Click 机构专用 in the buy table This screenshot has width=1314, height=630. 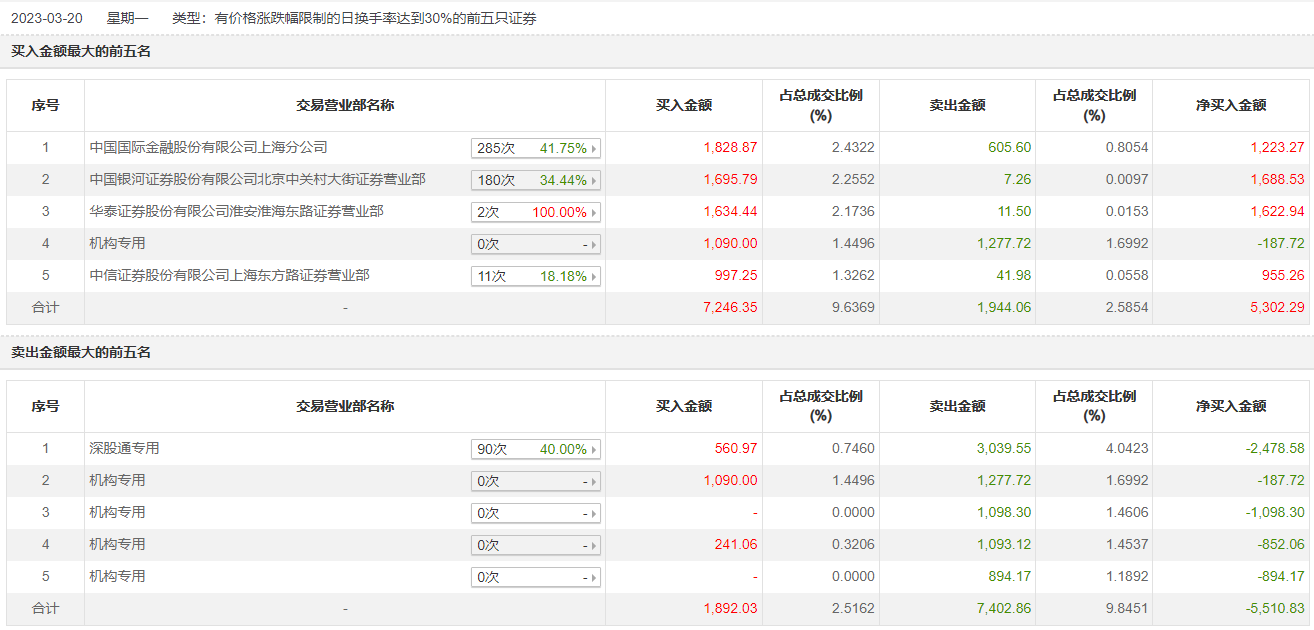(x=117, y=243)
